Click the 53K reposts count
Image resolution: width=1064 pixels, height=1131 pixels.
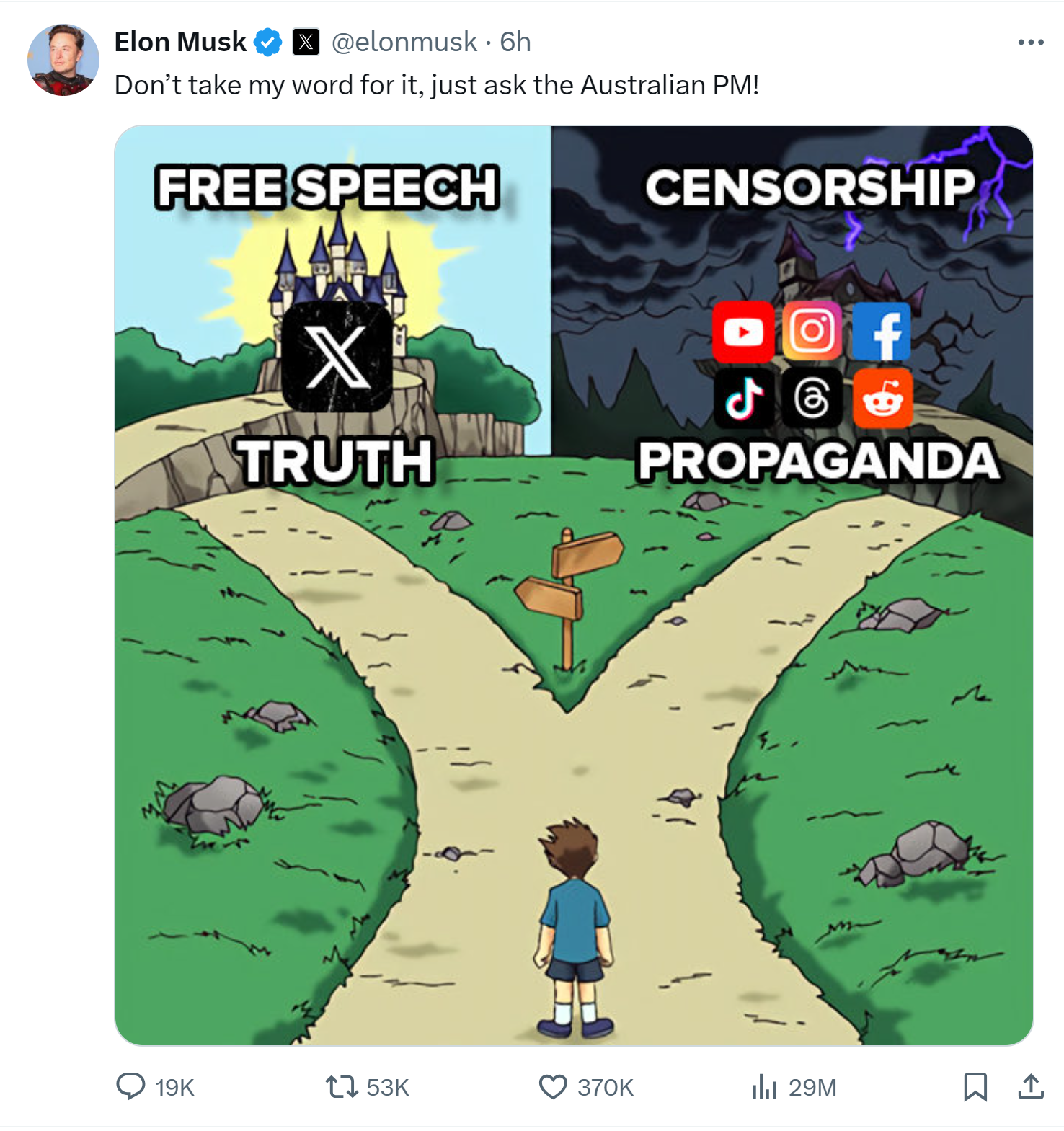387,1087
